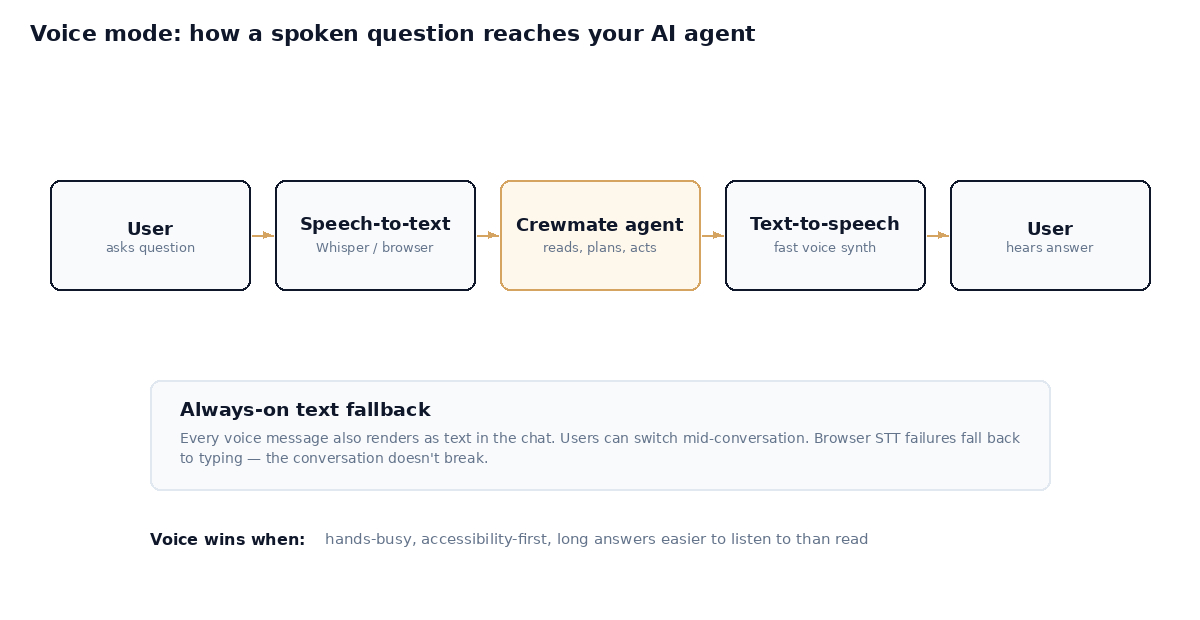Click the Whisper / browser subtitle
Image resolution: width=1200 pixels, height=620 pixels.
(375, 248)
